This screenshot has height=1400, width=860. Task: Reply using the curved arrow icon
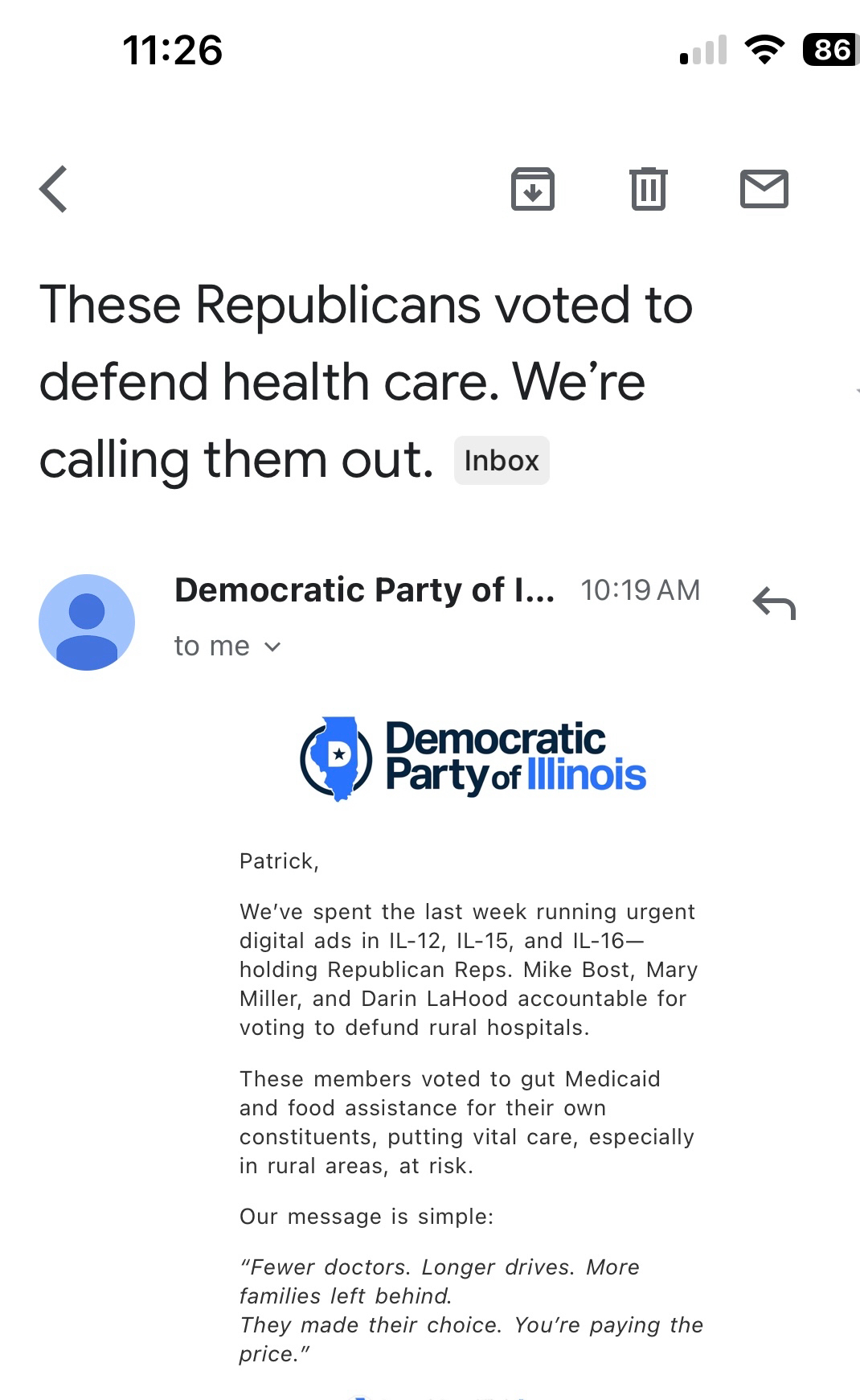coord(773,603)
